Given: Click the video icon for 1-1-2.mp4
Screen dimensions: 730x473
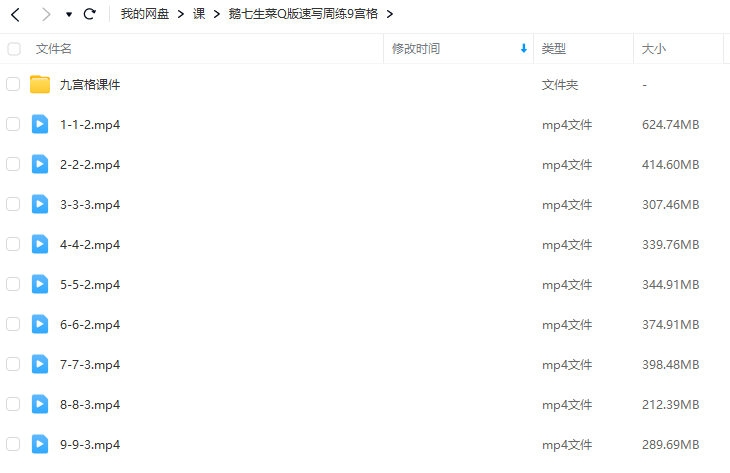Looking at the screenshot, I should tap(40, 124).
